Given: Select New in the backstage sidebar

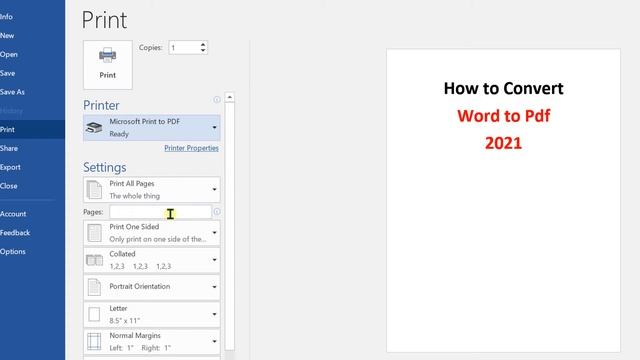Looking at the screenshot, I should tap(7, 36).
